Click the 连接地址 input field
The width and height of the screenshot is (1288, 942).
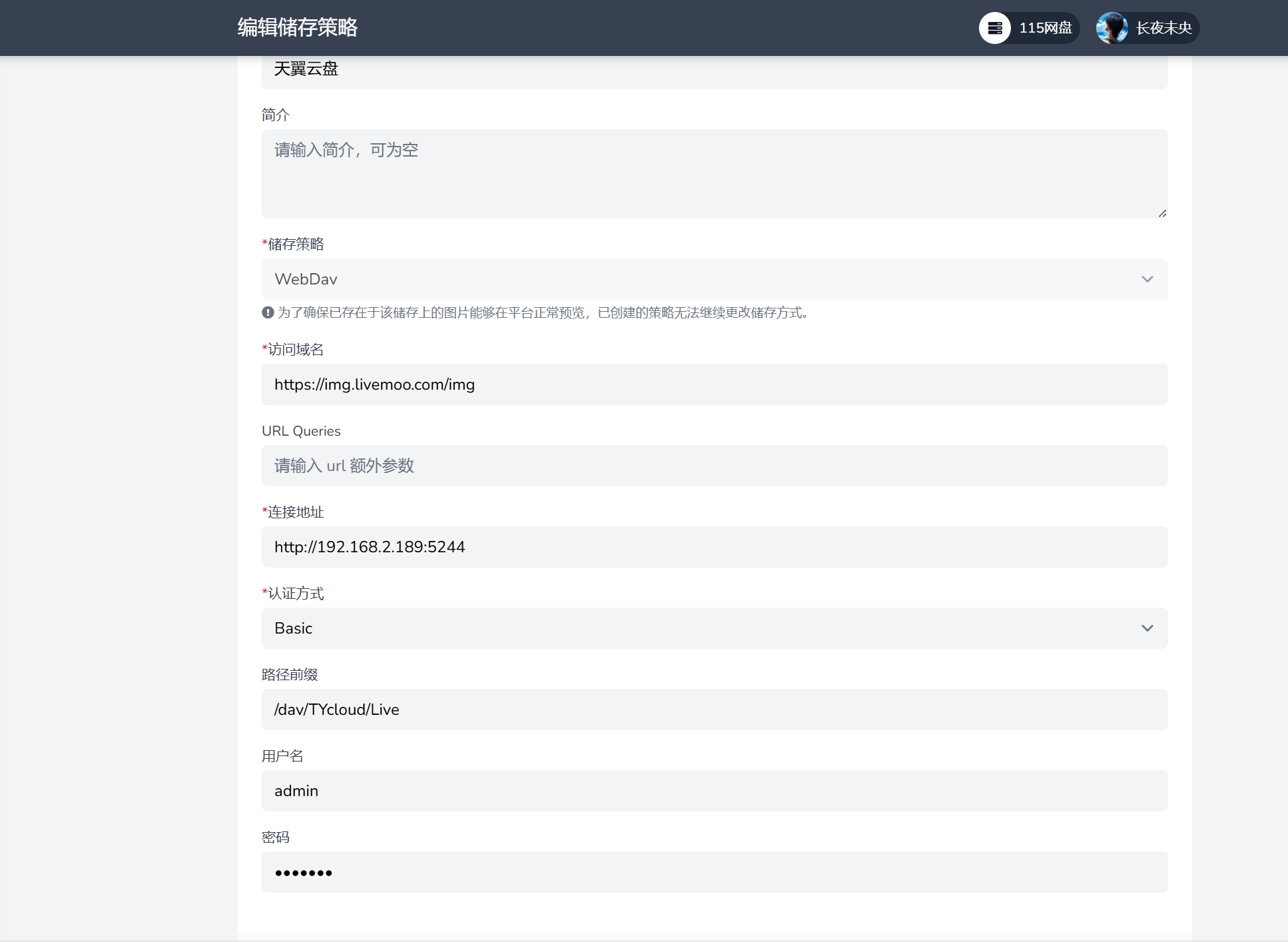tap(714, 547)
